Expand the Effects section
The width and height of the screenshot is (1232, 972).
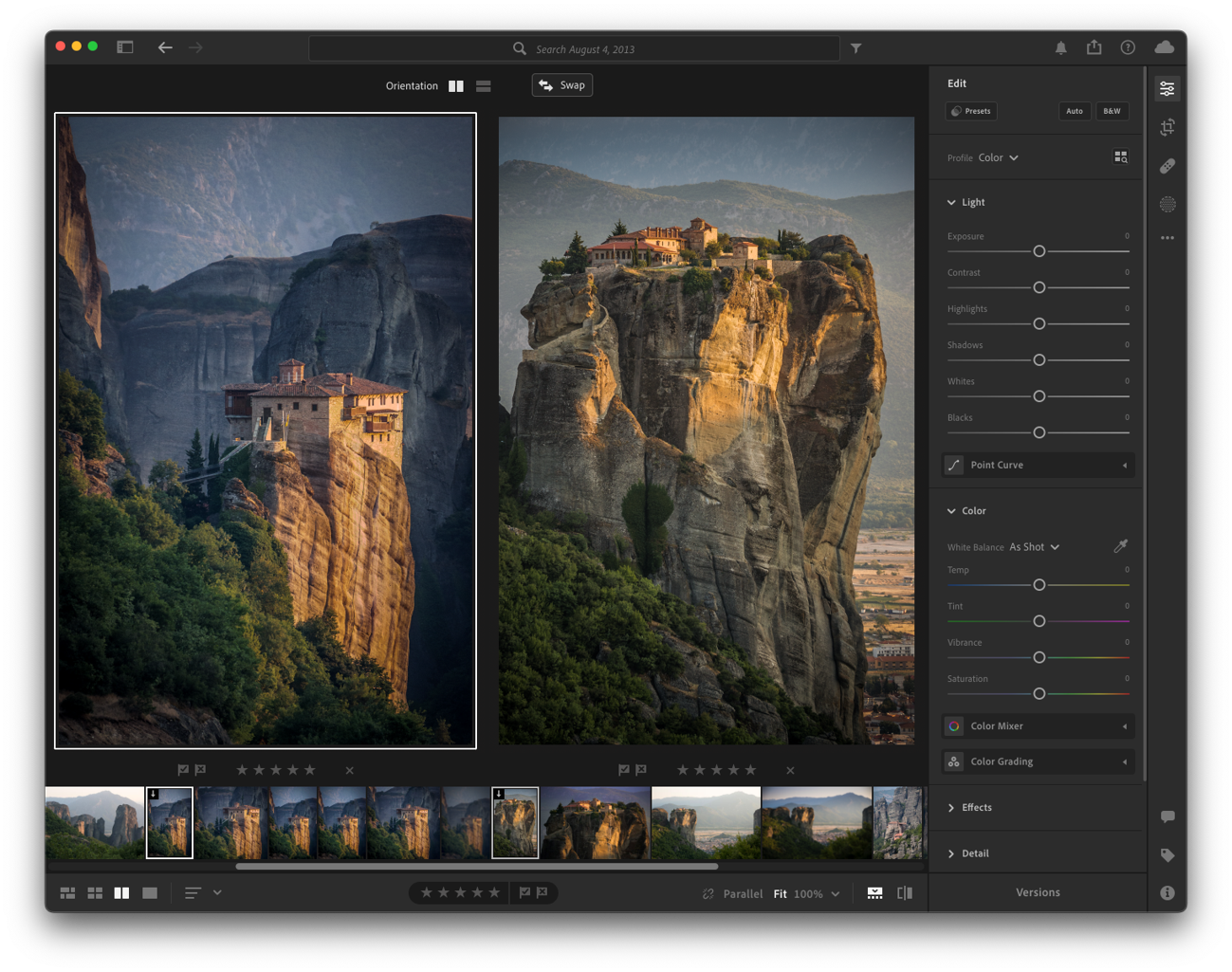coord(976,808)
